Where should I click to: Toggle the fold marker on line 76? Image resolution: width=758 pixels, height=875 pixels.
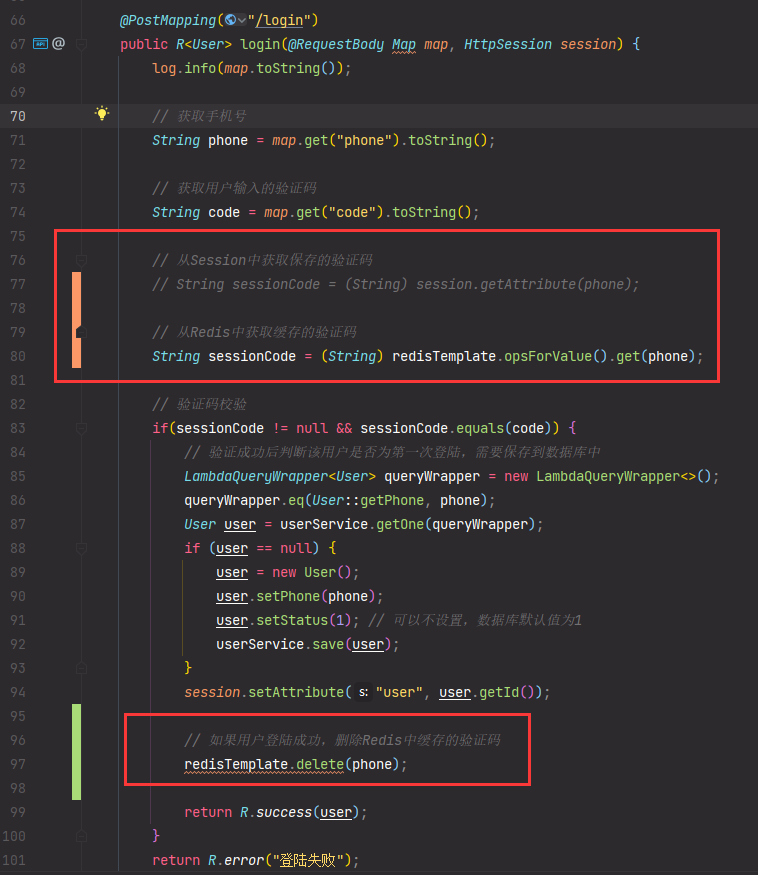coord(82,260)
